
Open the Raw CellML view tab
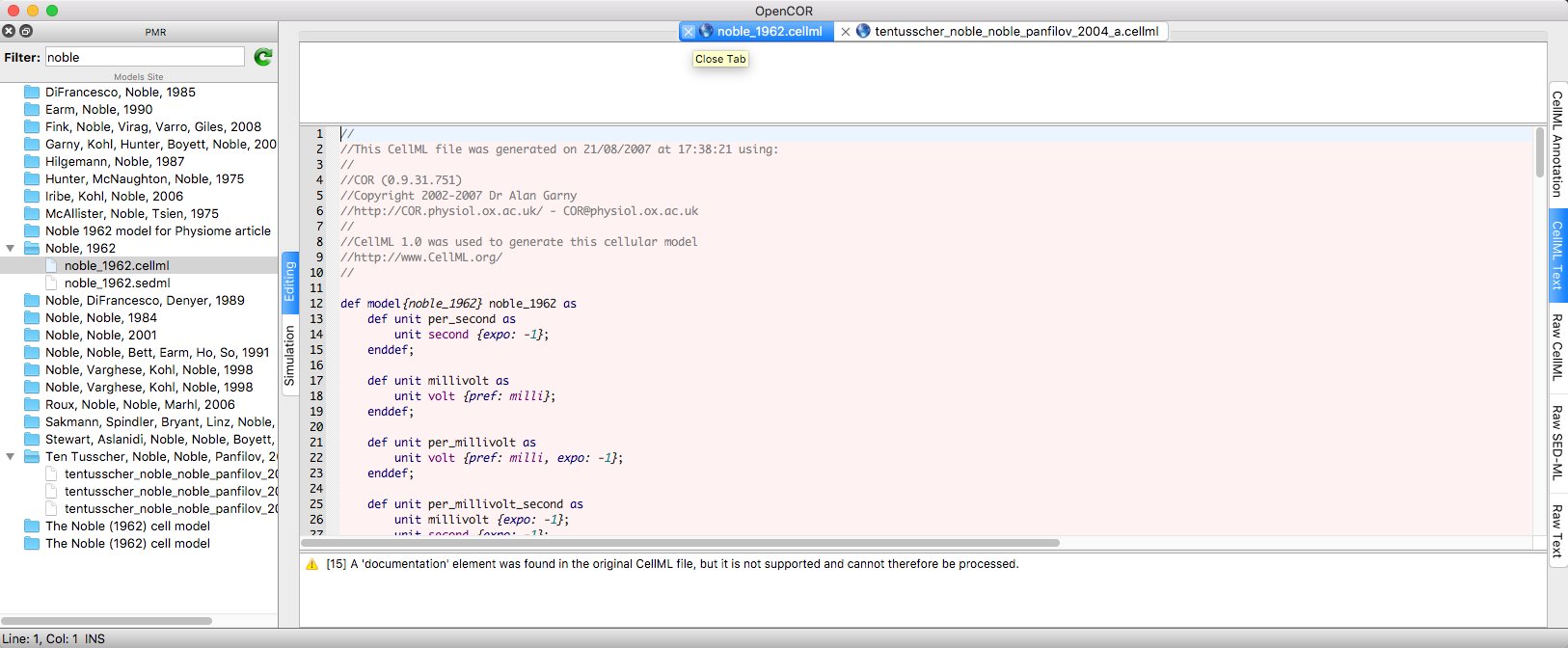[x=1556, y=346]
